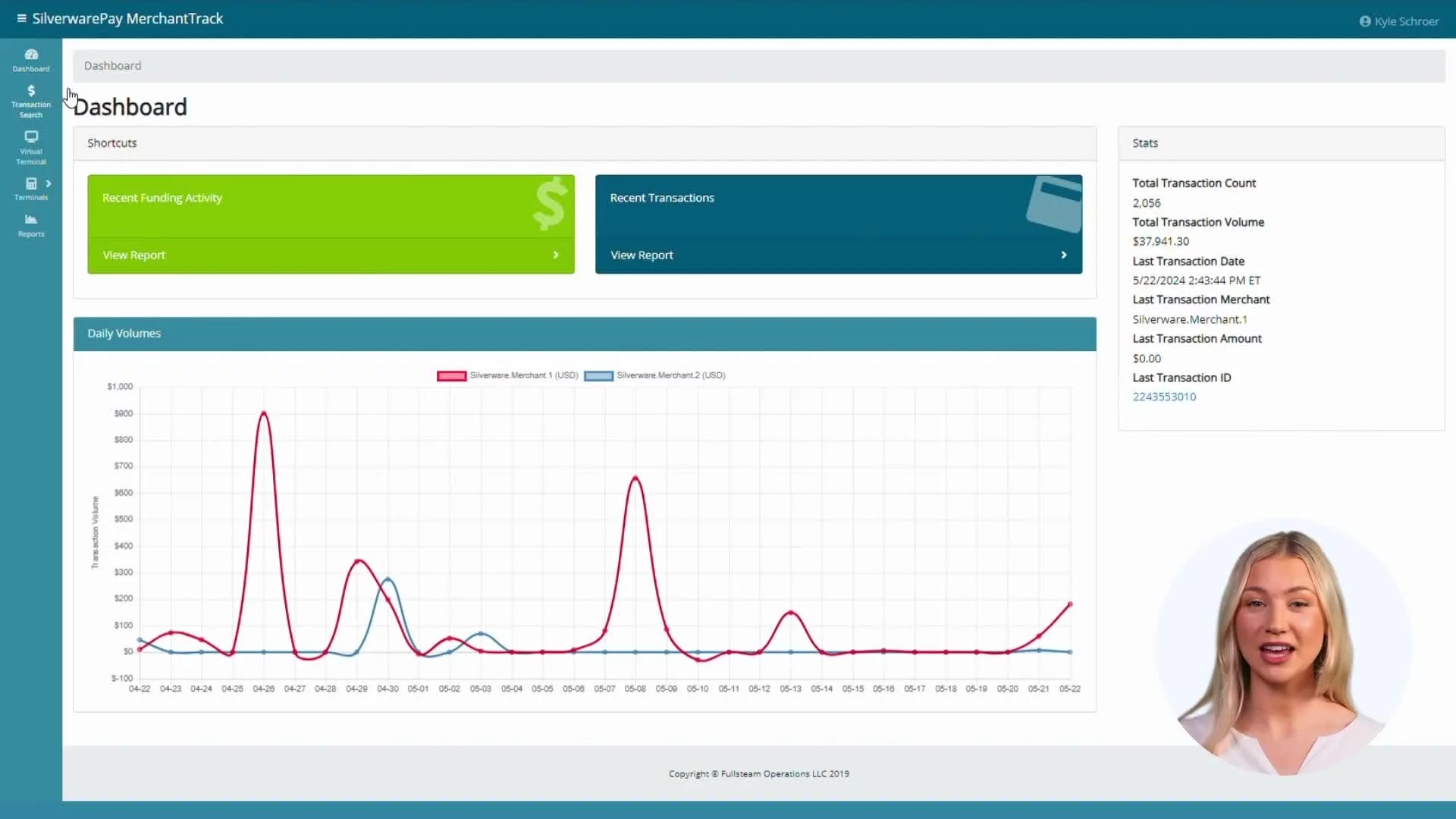Click SilverwarePay MerchantTrack title

(127, 18)
